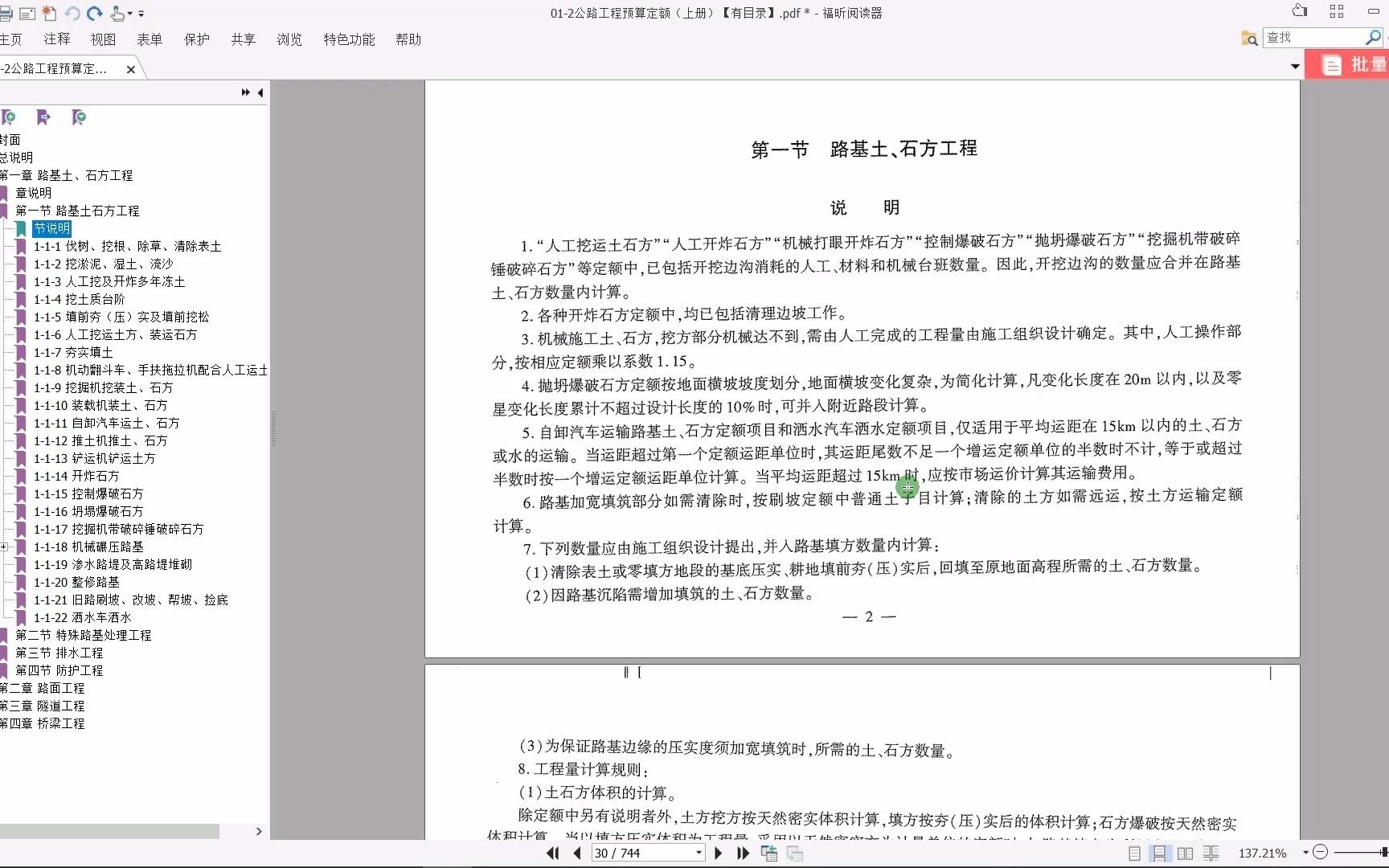The height and width of the screenshot is (868, 1389).
Task: Click the set bookmark destination icon
Action: (x=43, y=117)
